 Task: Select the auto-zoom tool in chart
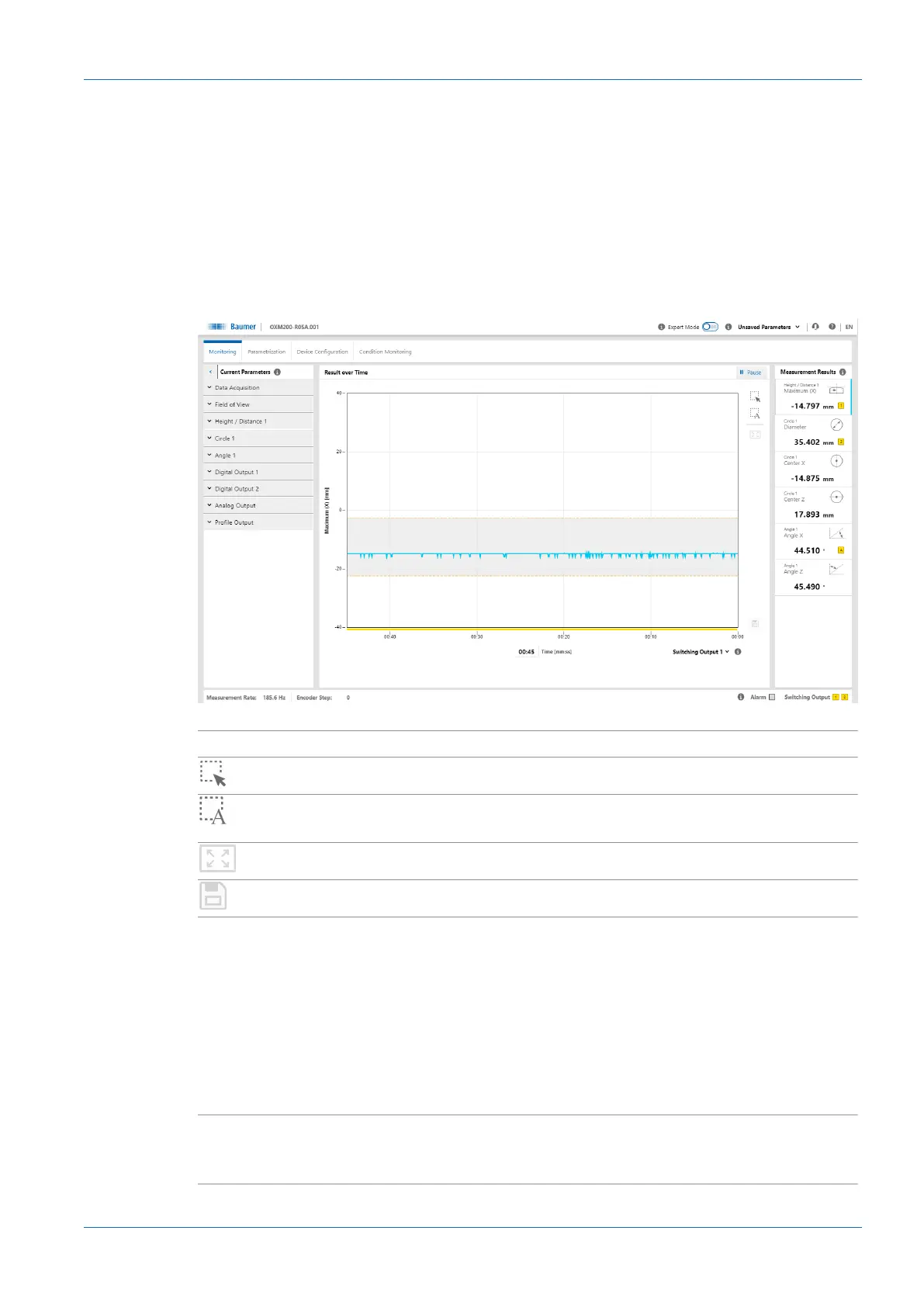[755, 414]
